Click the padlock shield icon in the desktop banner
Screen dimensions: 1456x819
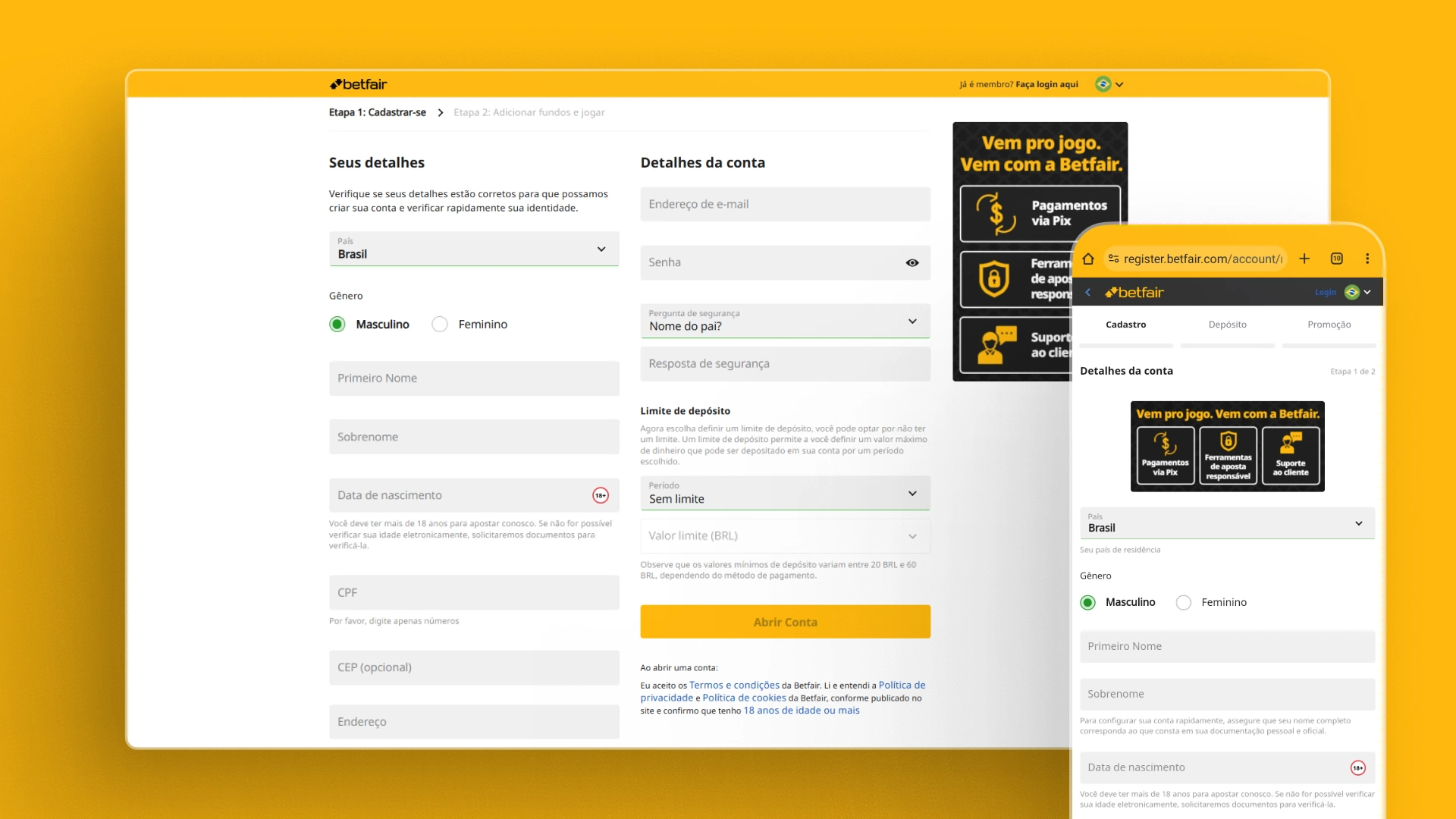(x=993, y=278)
